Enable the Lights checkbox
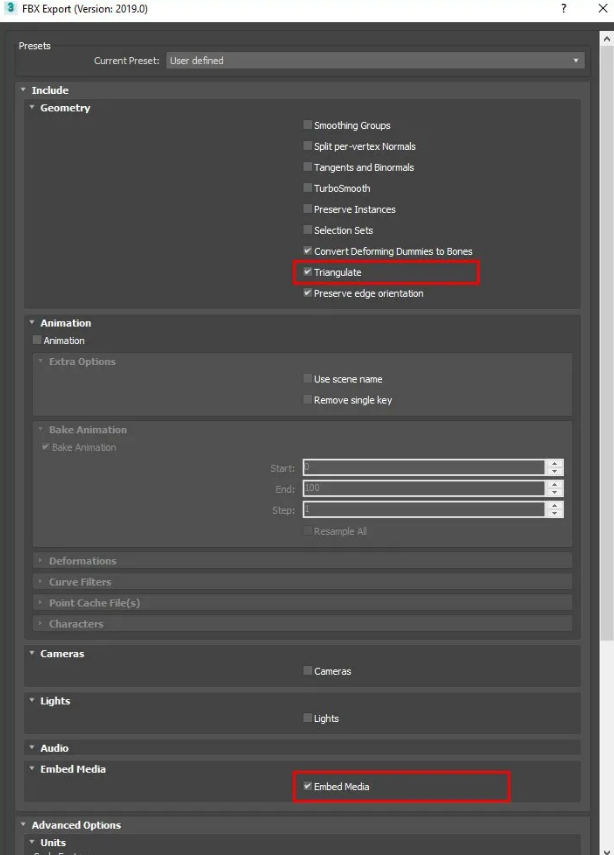 click(x=308, y=718)
